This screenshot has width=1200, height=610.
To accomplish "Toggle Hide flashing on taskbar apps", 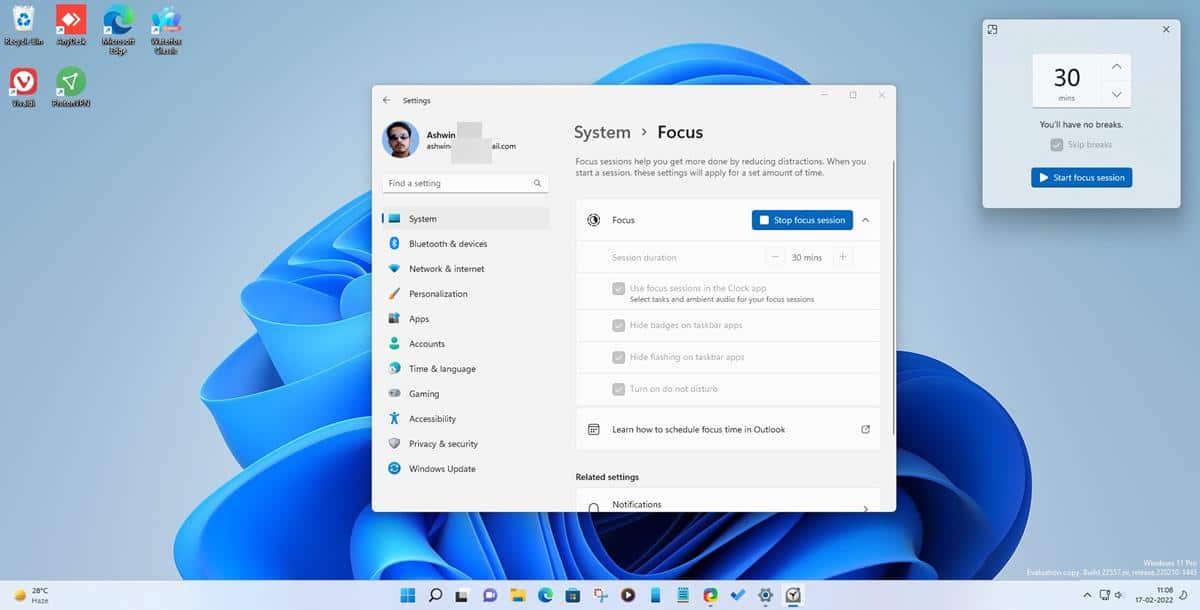I will click(x=618, y=357).
